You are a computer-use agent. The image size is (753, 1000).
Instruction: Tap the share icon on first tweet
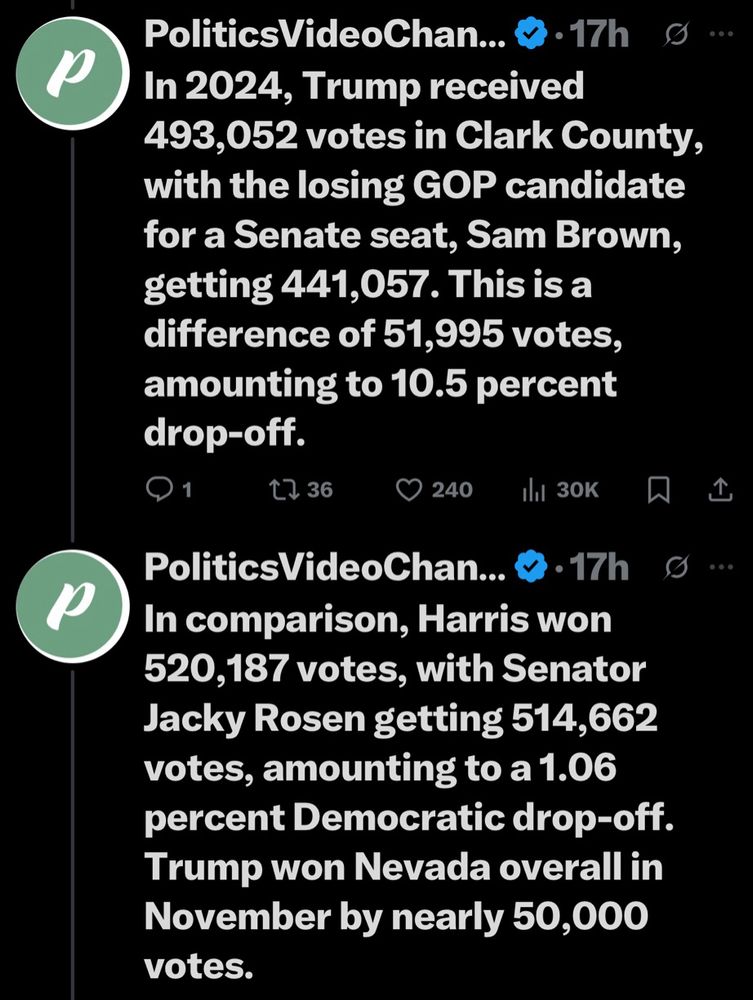point(719,490)
